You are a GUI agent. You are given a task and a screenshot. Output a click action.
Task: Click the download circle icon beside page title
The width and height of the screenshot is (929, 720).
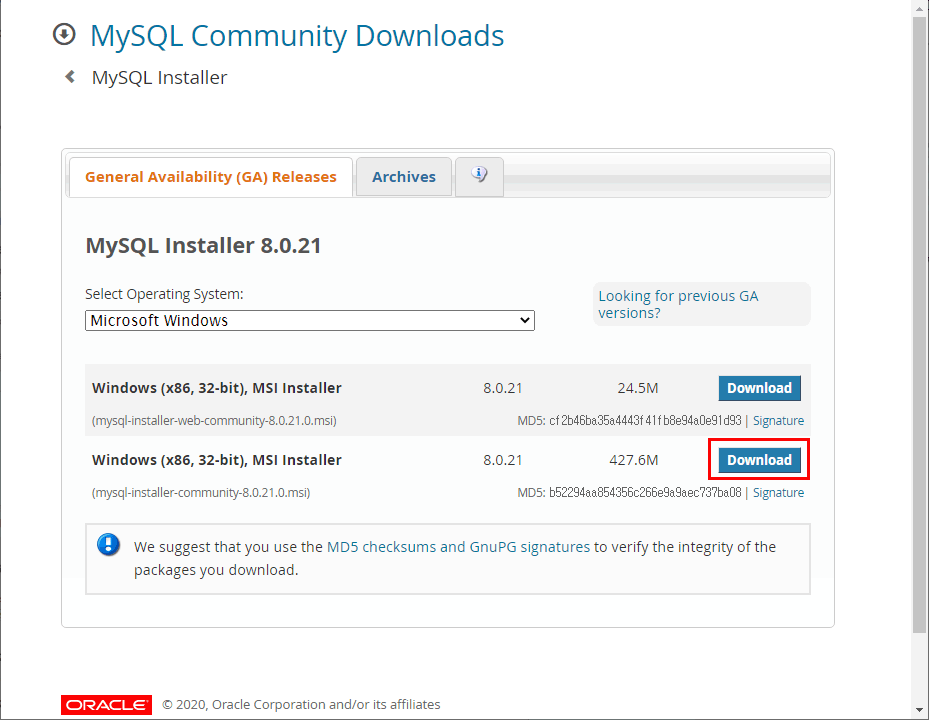(64, 34)
